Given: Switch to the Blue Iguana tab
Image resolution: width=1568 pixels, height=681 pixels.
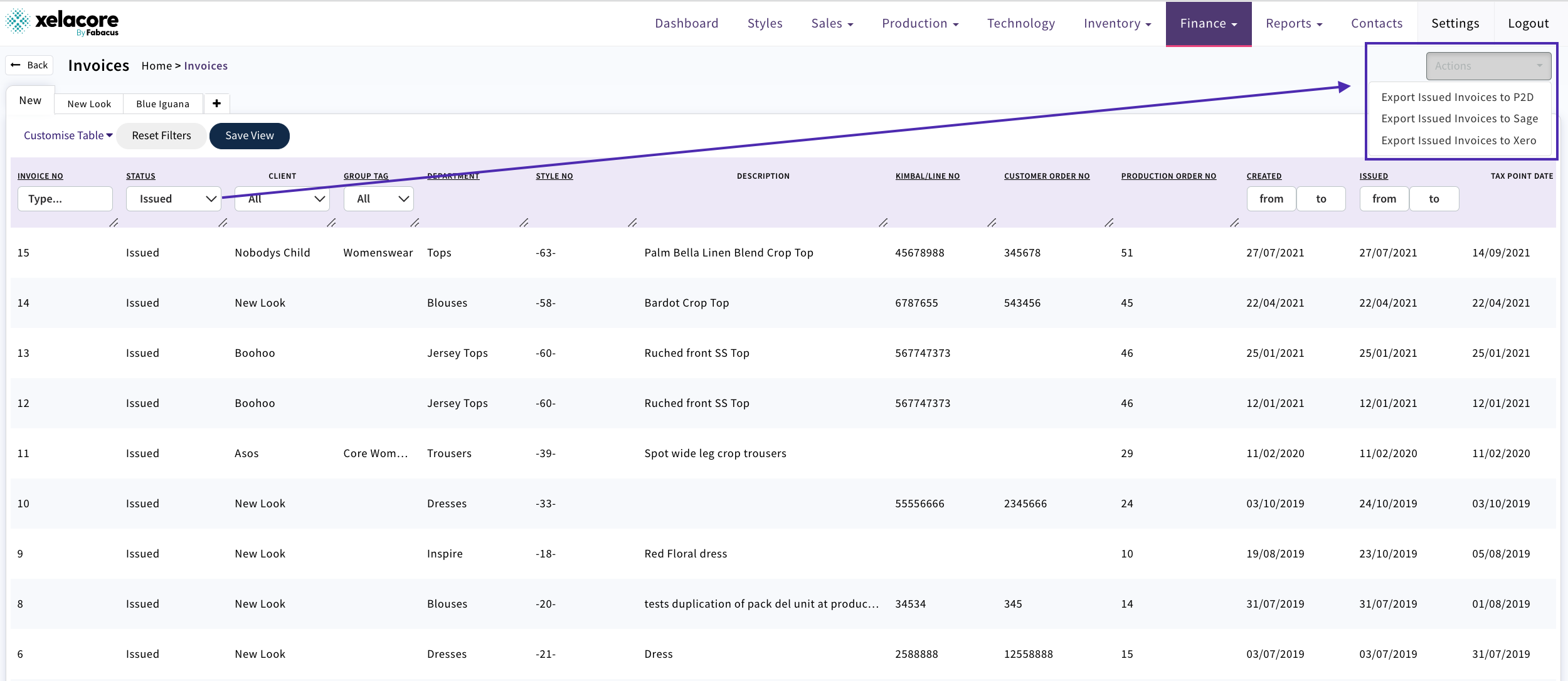Looking at the screenshot, I should click(162, 104).
